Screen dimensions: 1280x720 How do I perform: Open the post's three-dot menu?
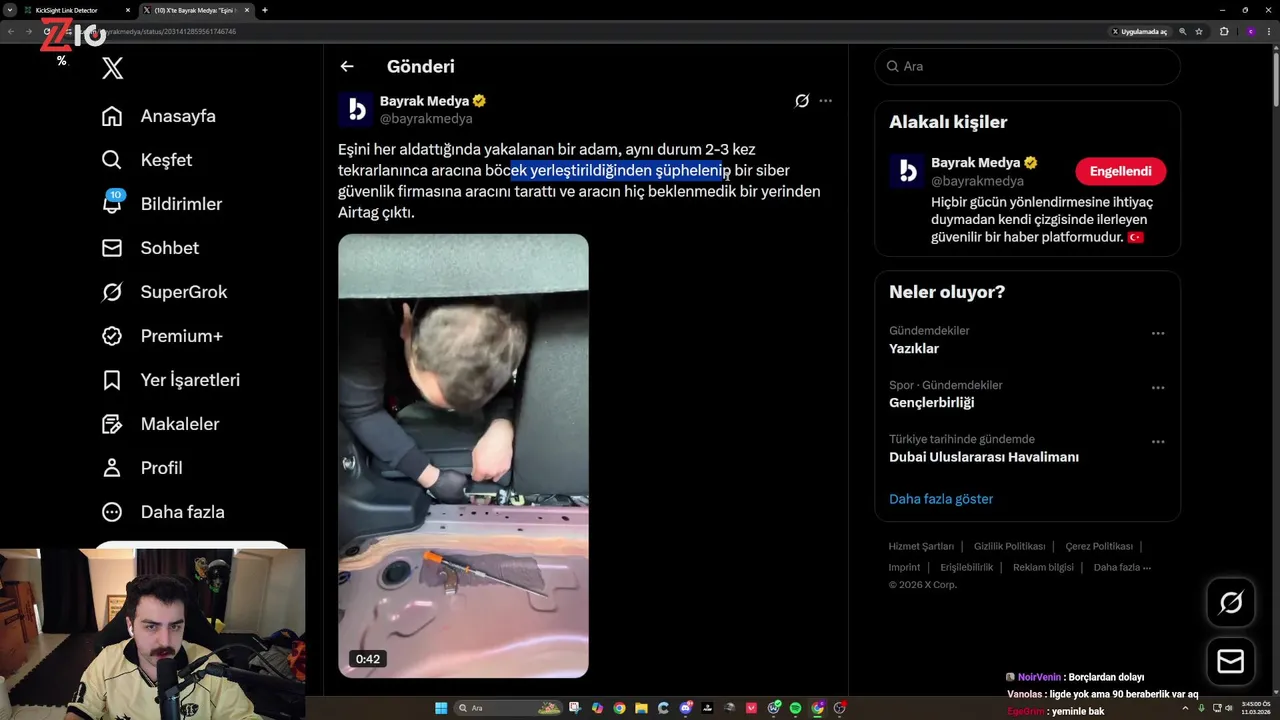point(825,101)
